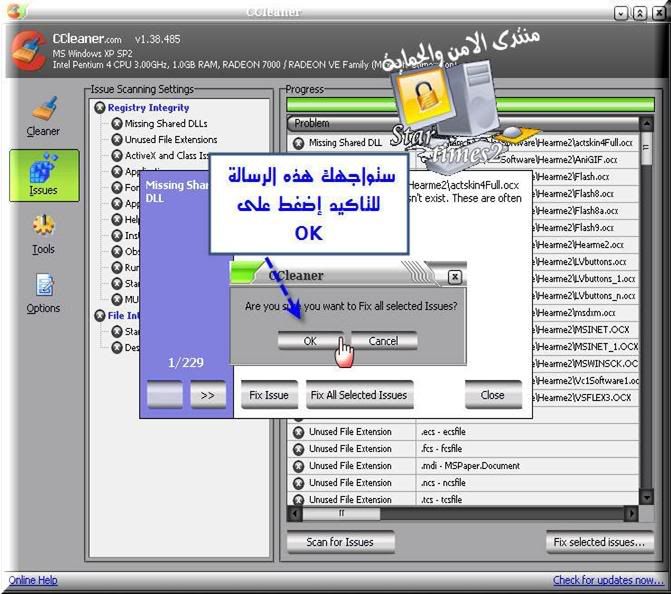Screen dimensions: 671x594
Task: Toggle check of .mdi MSPaper.Document row
Action: click(299, 466)
